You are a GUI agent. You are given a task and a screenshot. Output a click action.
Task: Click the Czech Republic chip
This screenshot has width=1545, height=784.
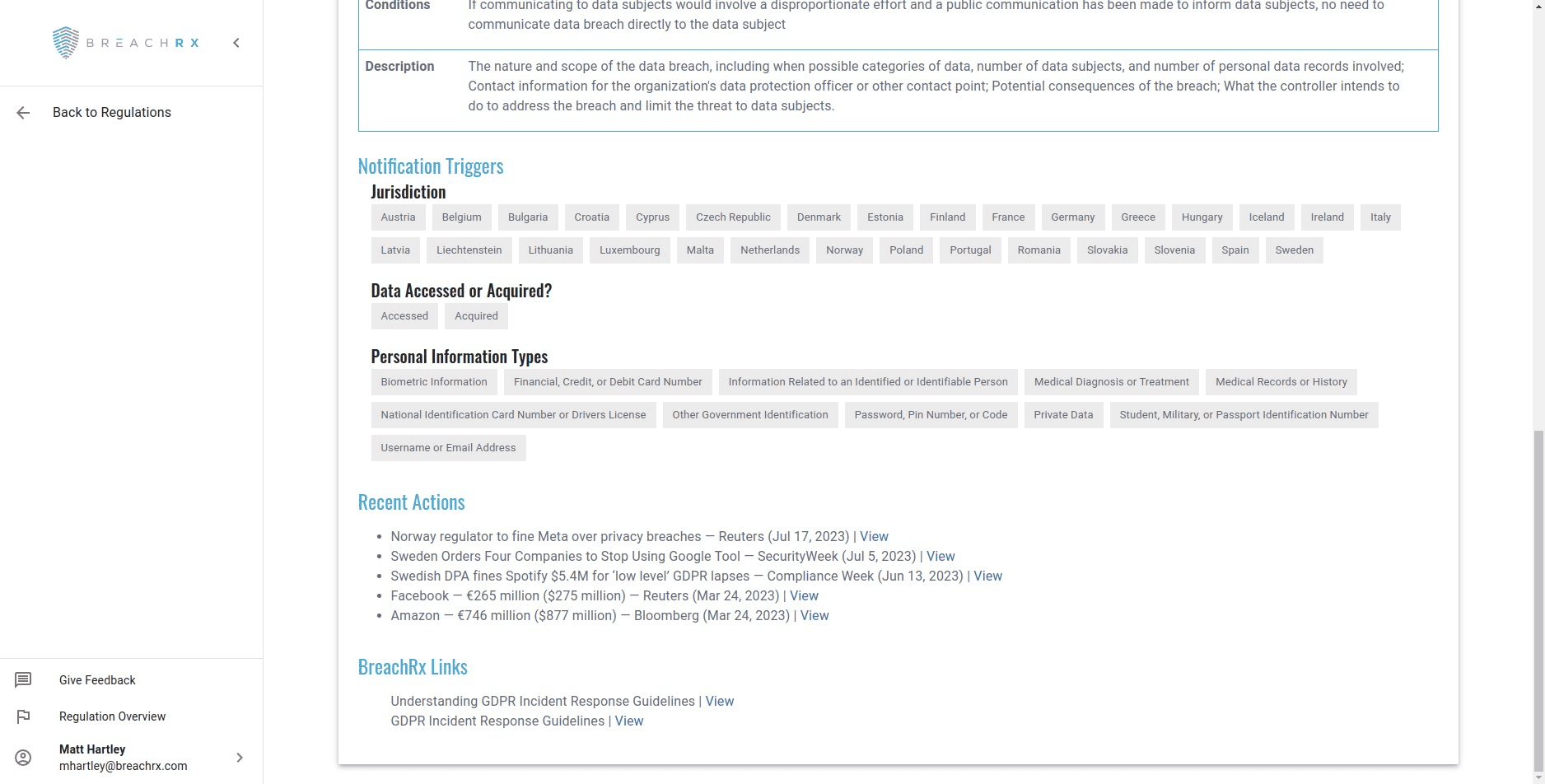tap(733, 217)
